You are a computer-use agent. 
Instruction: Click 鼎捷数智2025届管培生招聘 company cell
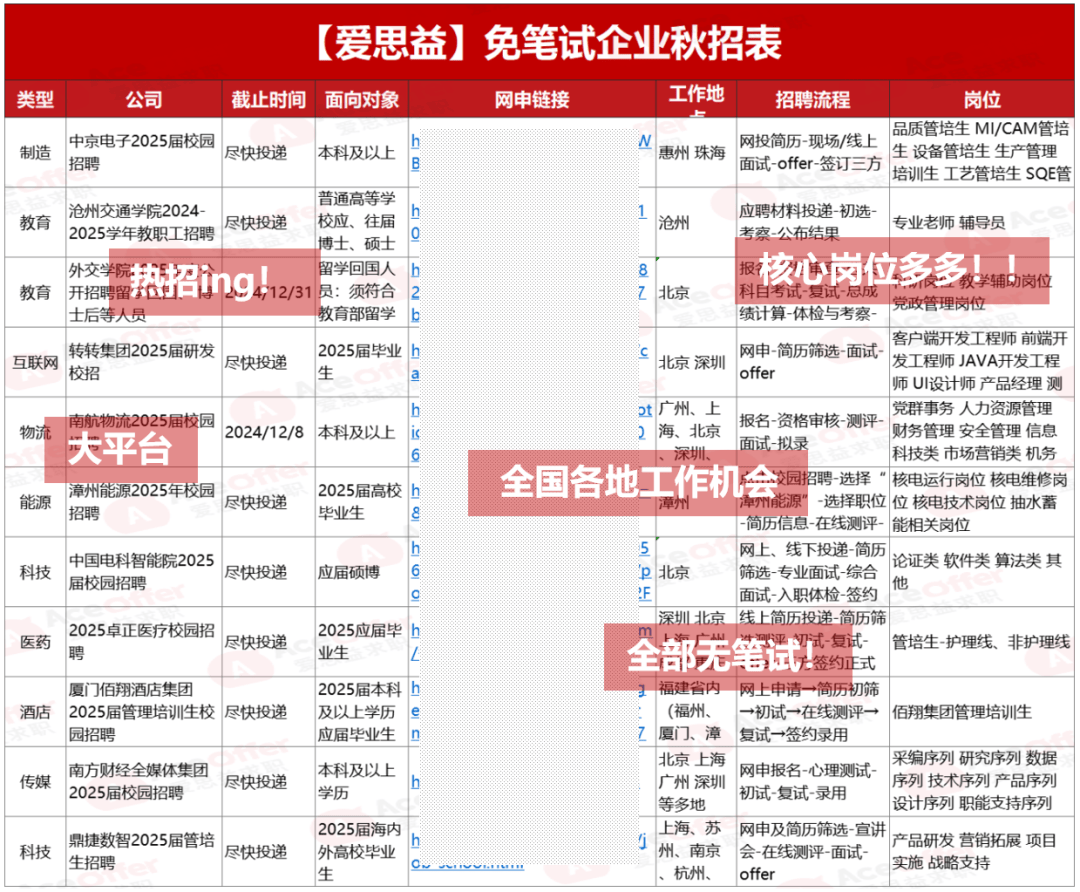[x=144, y=851]
